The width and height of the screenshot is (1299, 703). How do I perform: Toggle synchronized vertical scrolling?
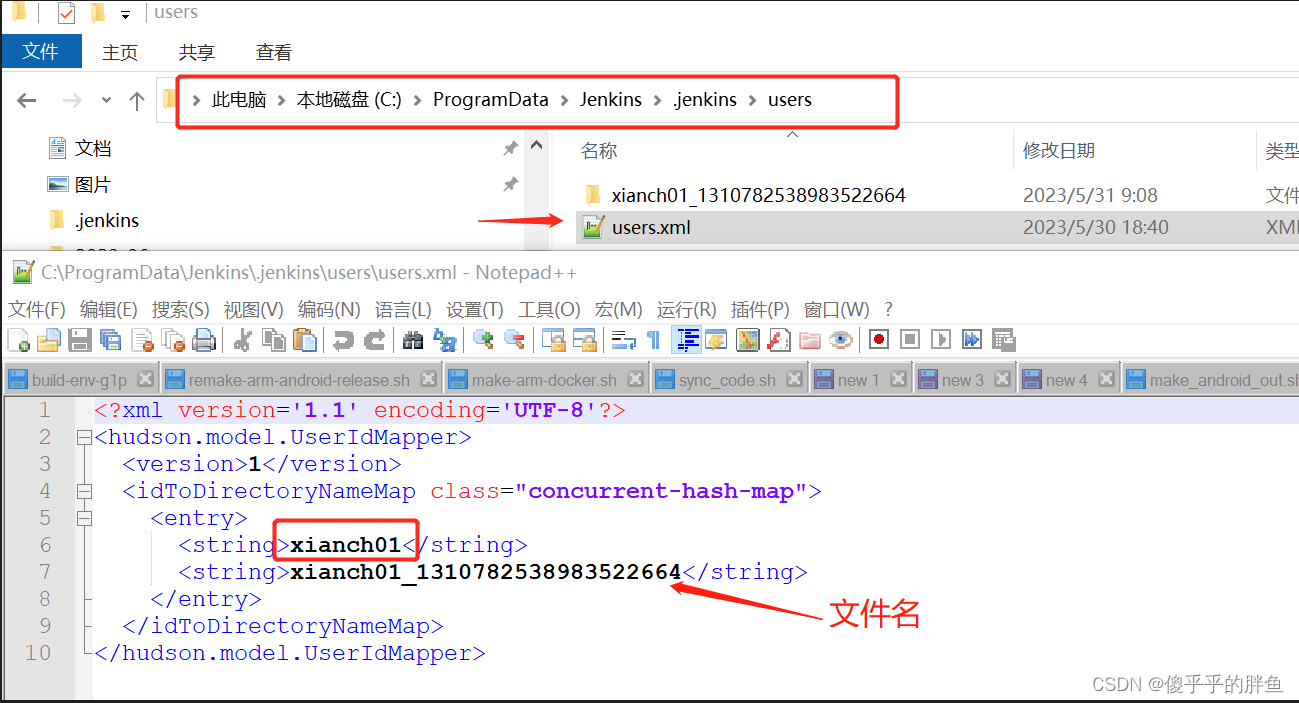554,340
